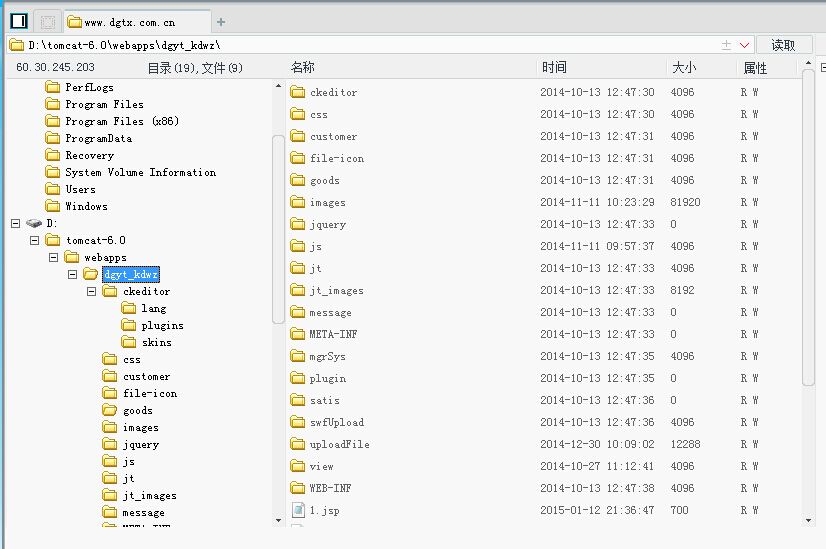Click the file-icon folder icon in file list
Viewport: 826px width, 549px height.
click(298, 158)
